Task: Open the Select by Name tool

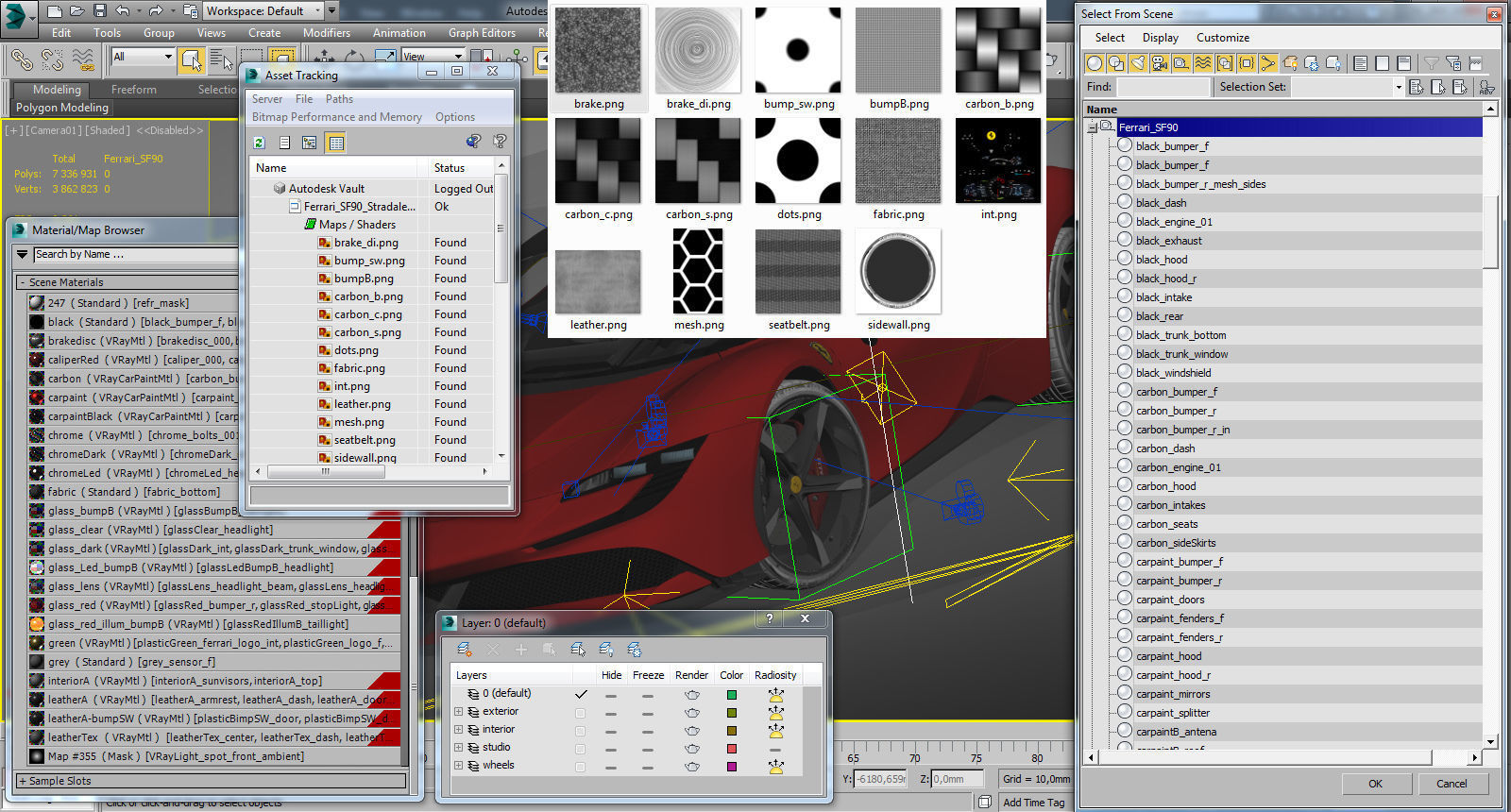Action: pos(221,60)
